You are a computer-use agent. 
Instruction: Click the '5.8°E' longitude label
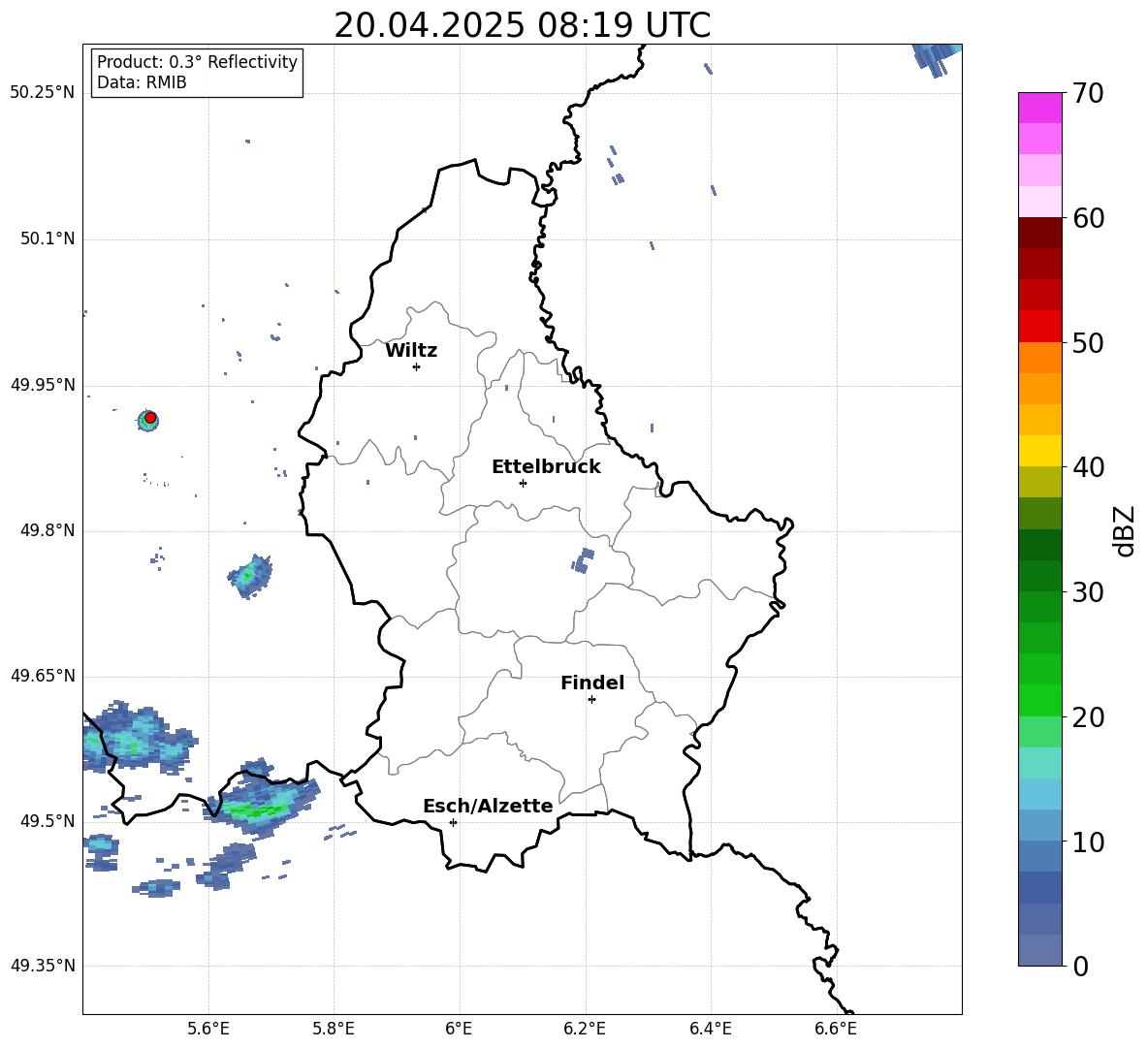pos(334,1029)
